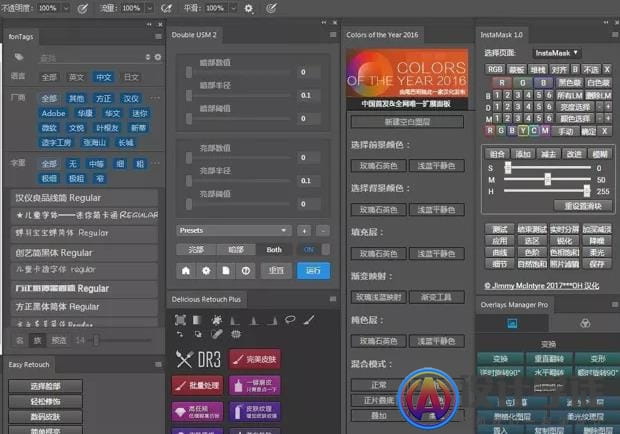620x434 pixels.
Task: Add preset with the plus icon
Action: tap(304, 230)
